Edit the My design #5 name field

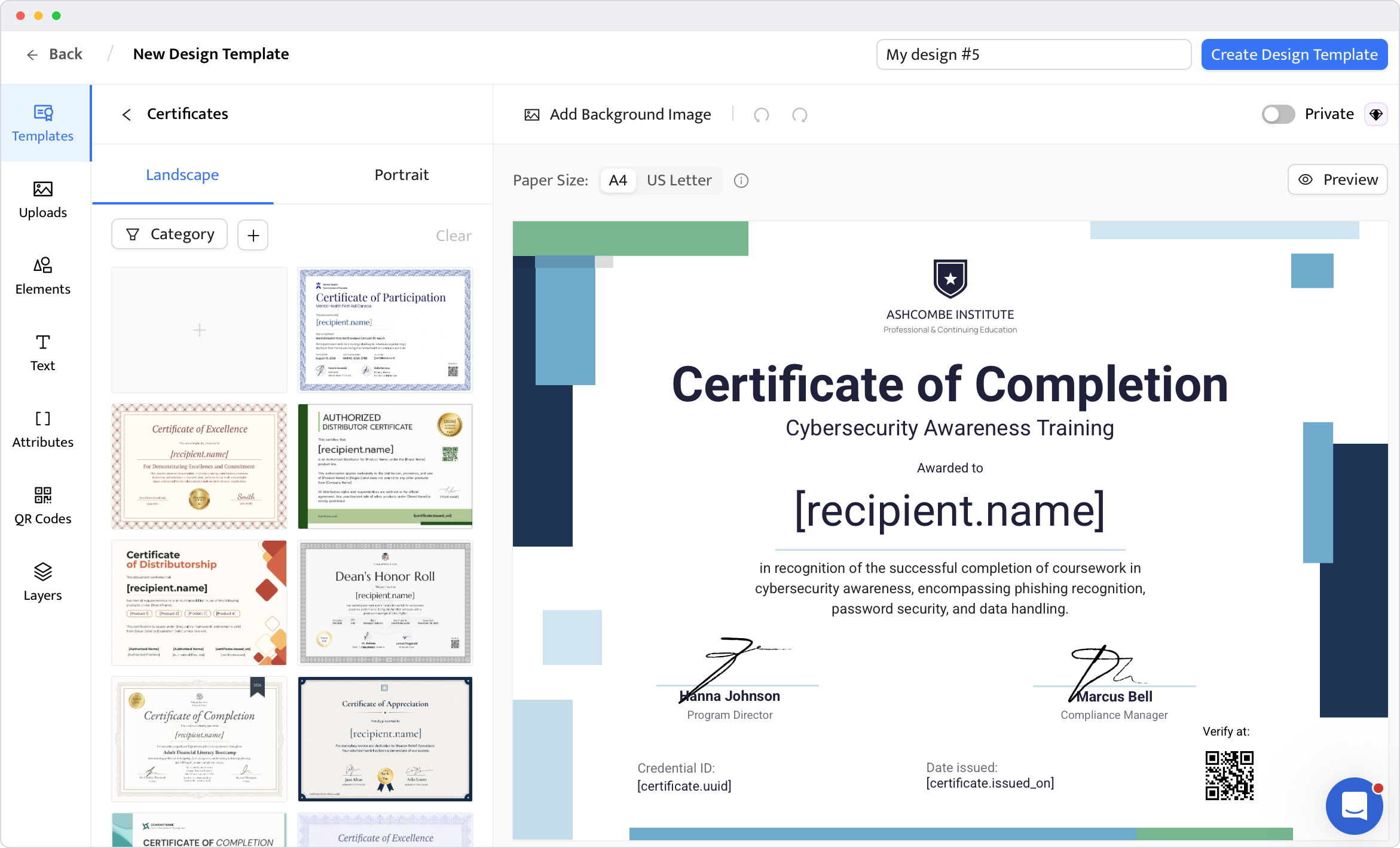pyautogui.click(x=1034, y=54)
